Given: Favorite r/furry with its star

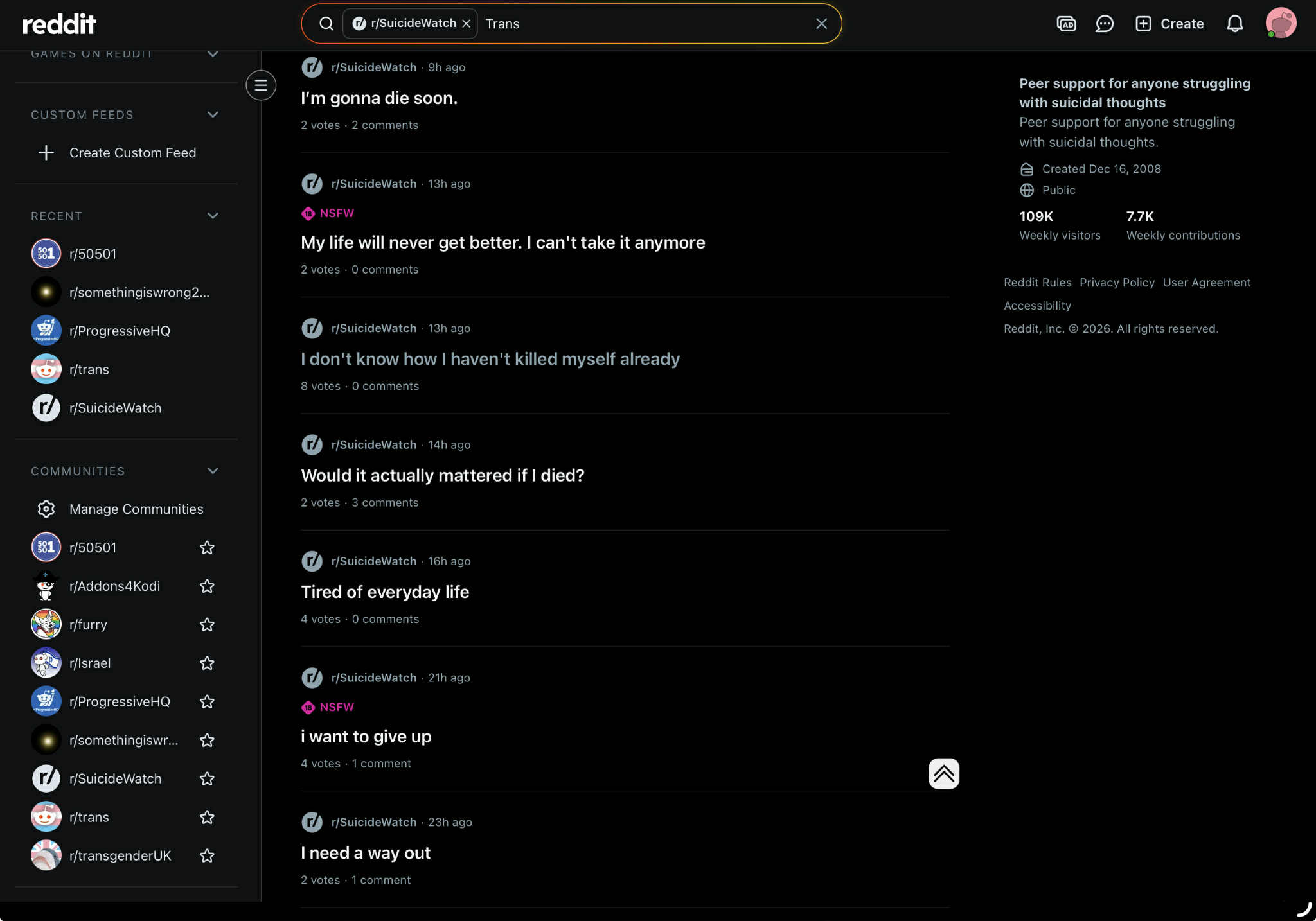Looking at the screenshot, I should pos(207,624).
